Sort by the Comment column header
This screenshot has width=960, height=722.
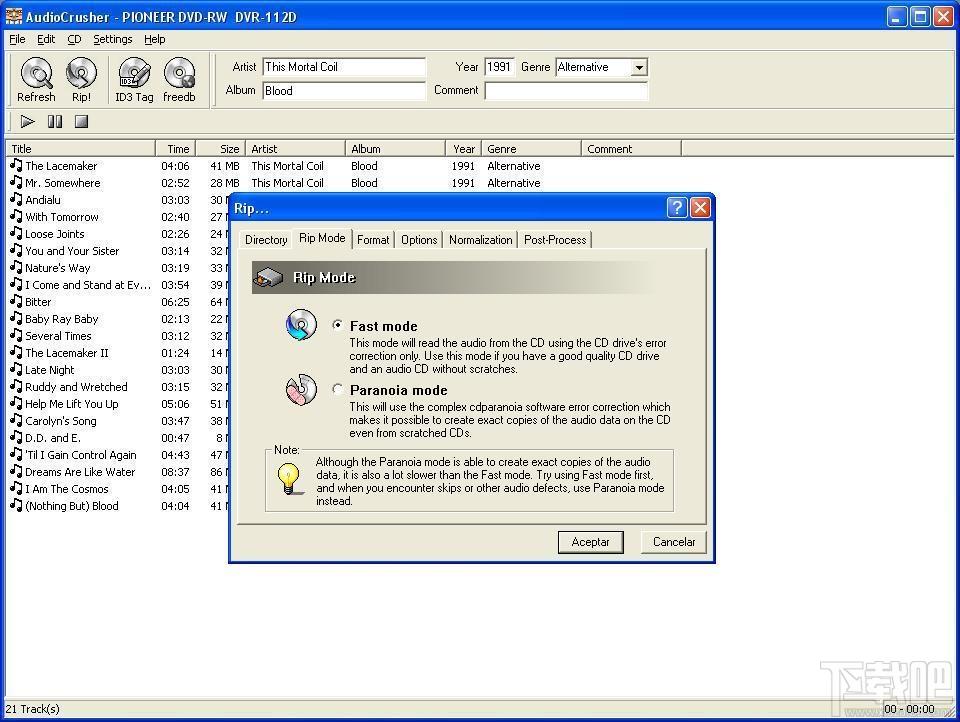pyautogui.click(x=631, y=149)
